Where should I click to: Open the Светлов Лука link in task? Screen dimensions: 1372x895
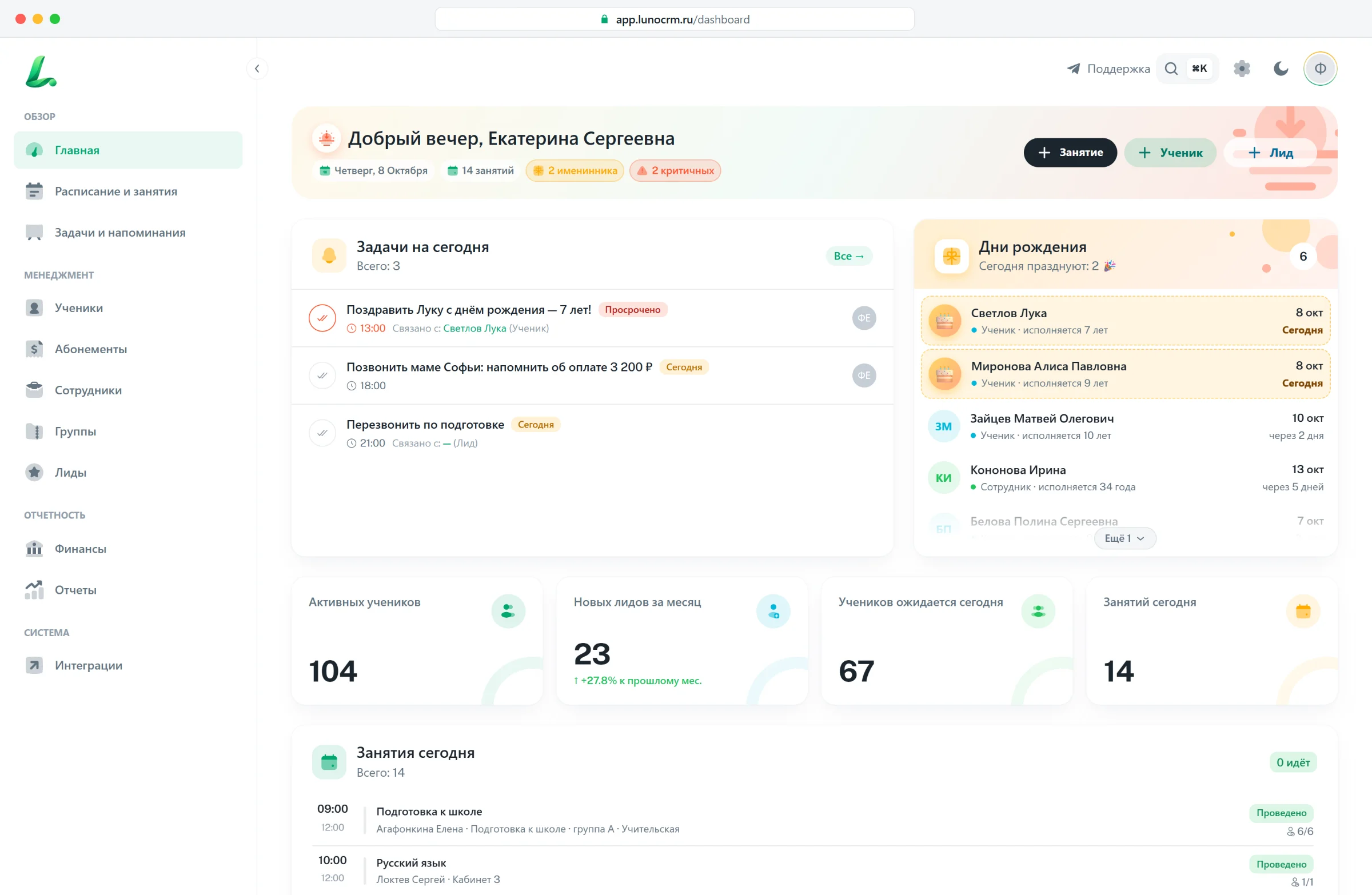(474, 328)
